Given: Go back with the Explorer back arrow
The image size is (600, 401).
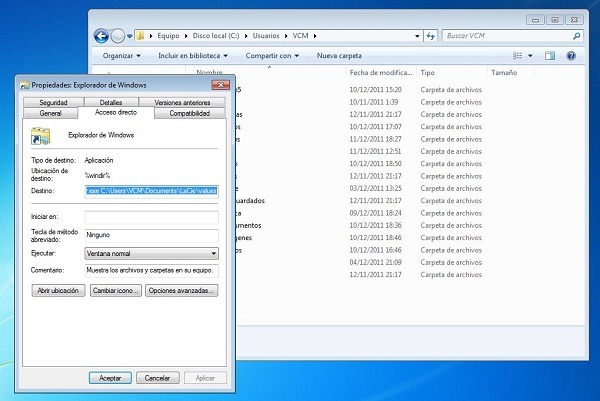Looking at the screenshot, I should pyautogui.click(x=101, y=36).
